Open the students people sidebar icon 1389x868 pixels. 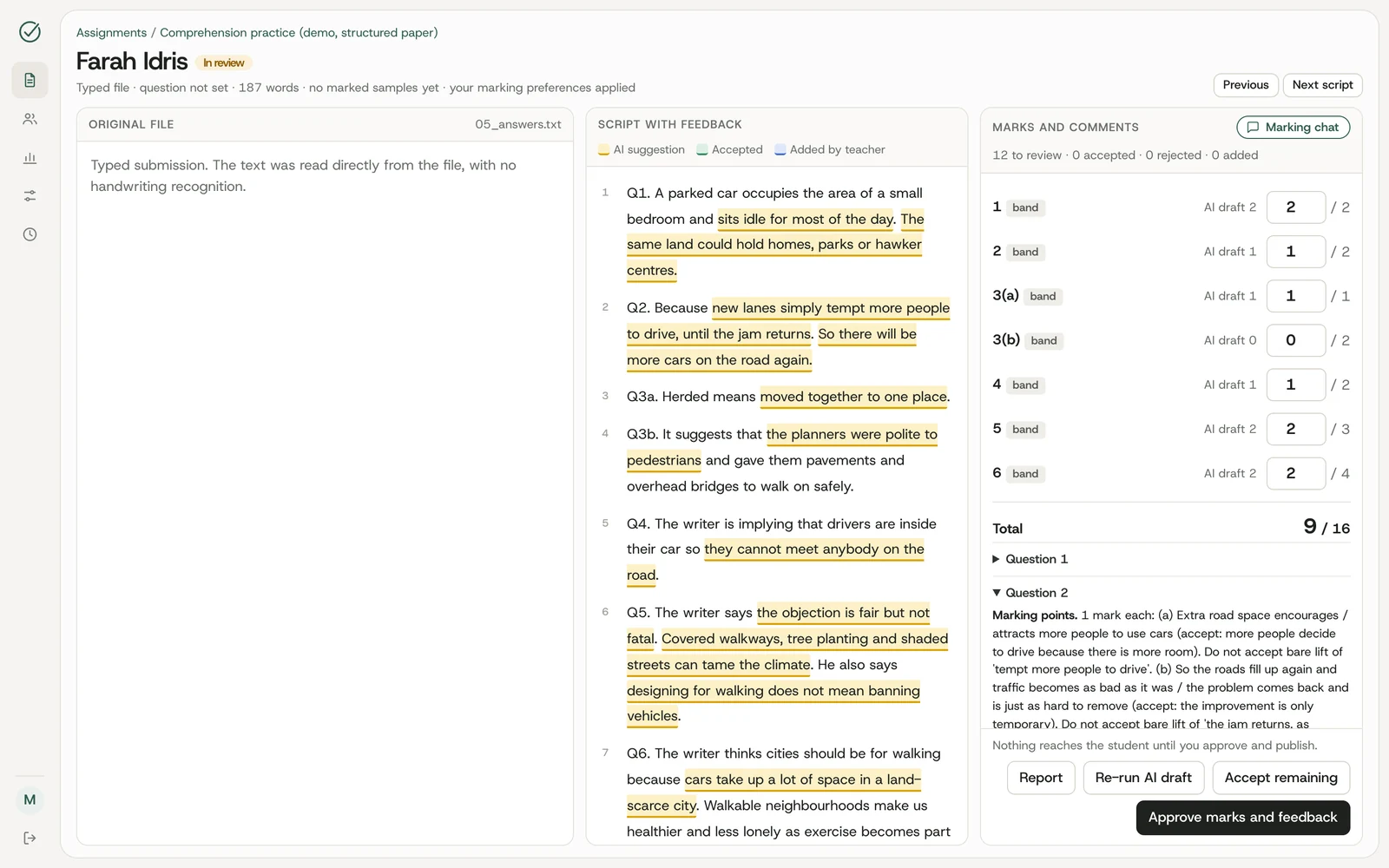30,119
